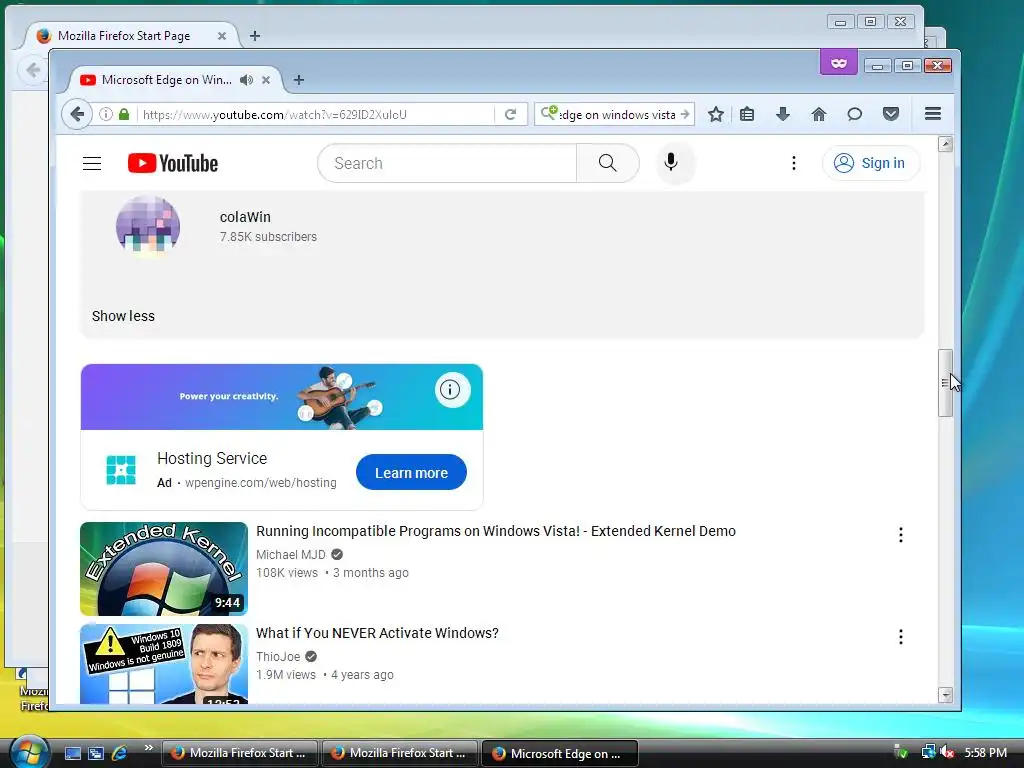Click Show Desktop quick launch icon

point(73,753)
